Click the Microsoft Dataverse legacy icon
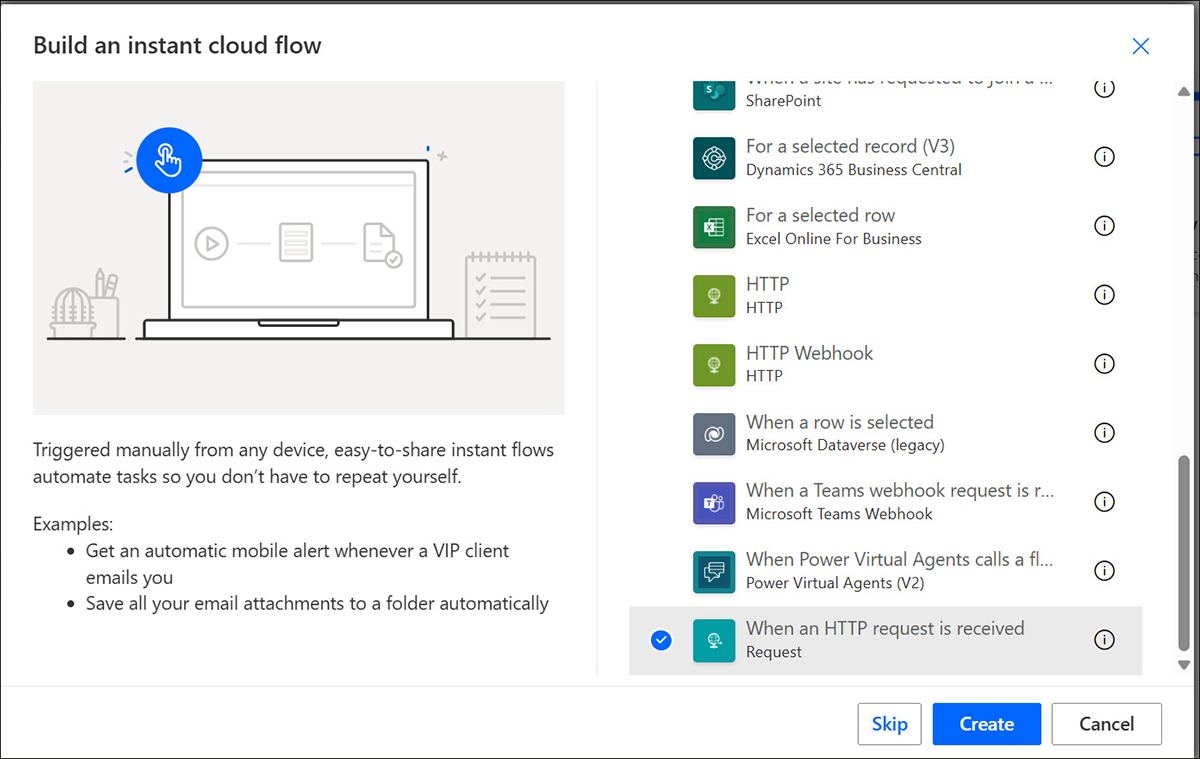The height and width of the screenshot is (759, 1200). [713, 433]
